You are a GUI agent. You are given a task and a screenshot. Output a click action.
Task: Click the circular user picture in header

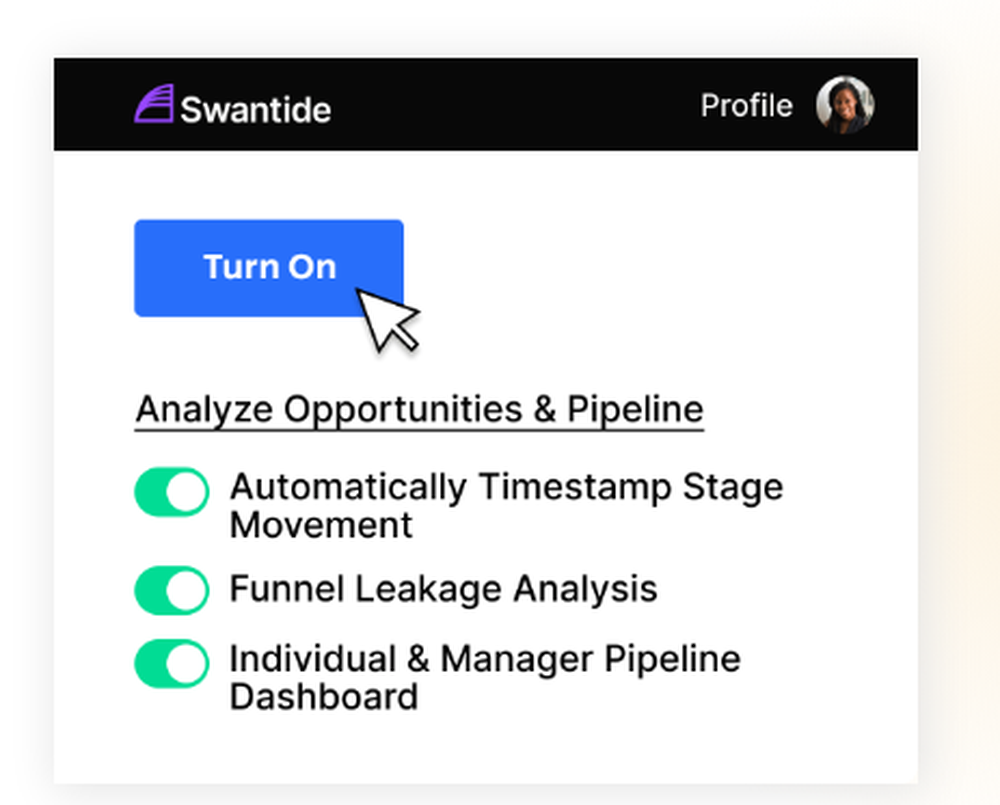[x=845, y=103]
